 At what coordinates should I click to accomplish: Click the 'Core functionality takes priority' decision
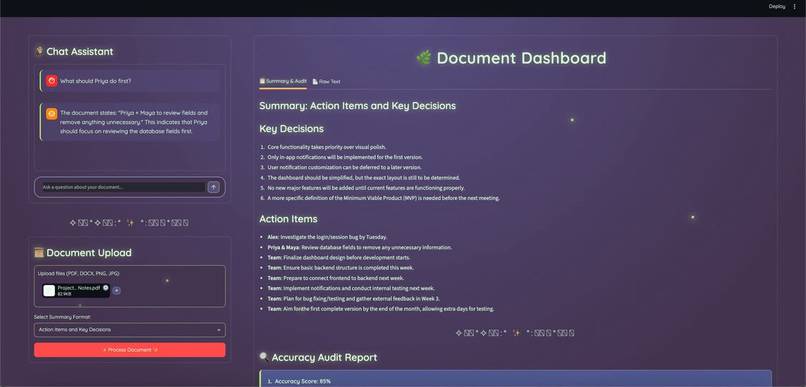pyautogui.click(x=326, y=147)
